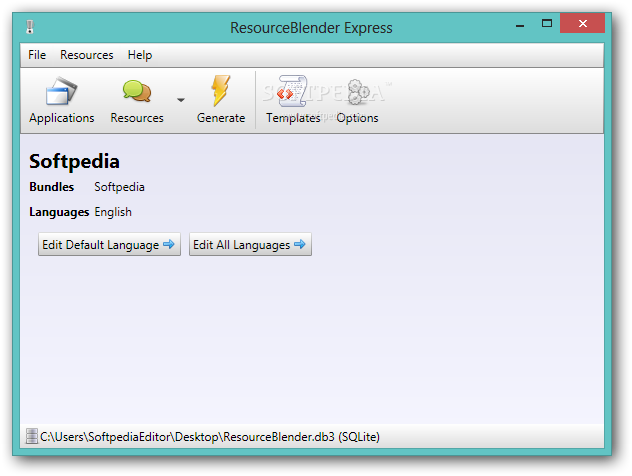Close the ResourceBlender Express window
The width and height of the screenshot is (632, 476).
pyautogui.click(x=582, y=23)
